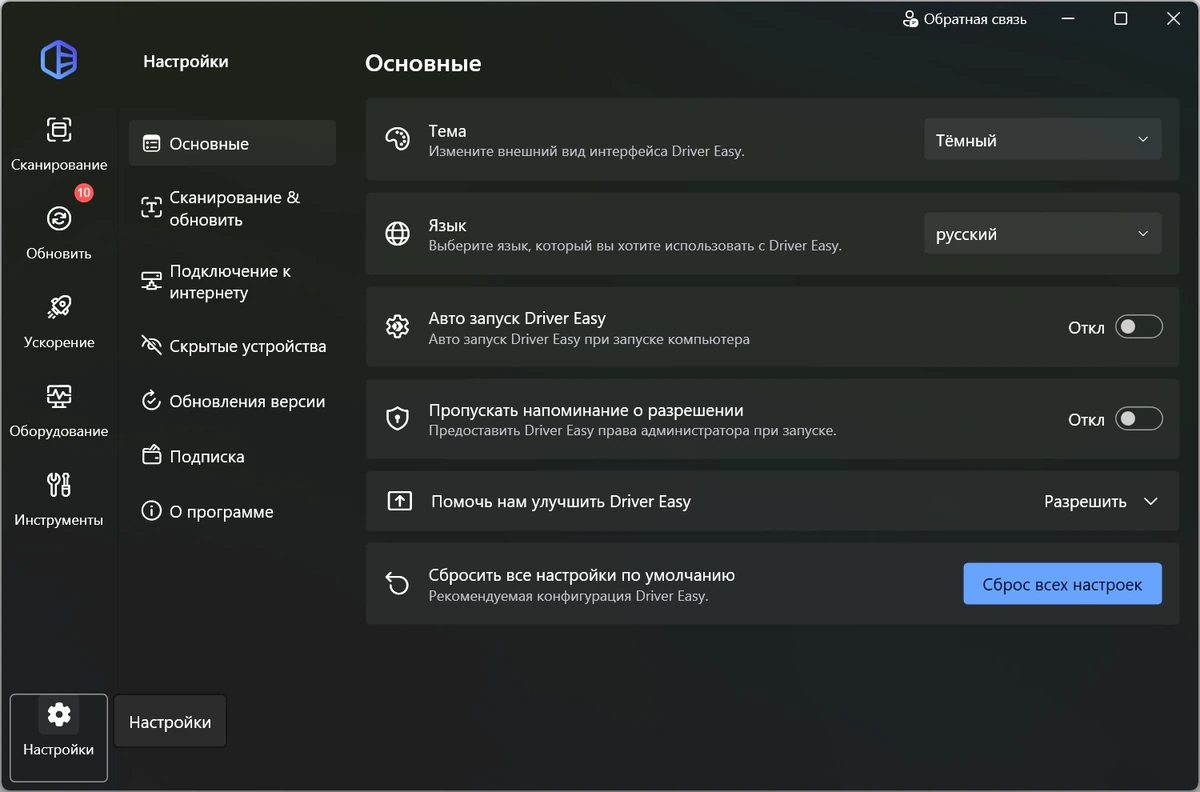
Task: Select Подключение к интернету settings tab
Action: click(x=232, y=282)
